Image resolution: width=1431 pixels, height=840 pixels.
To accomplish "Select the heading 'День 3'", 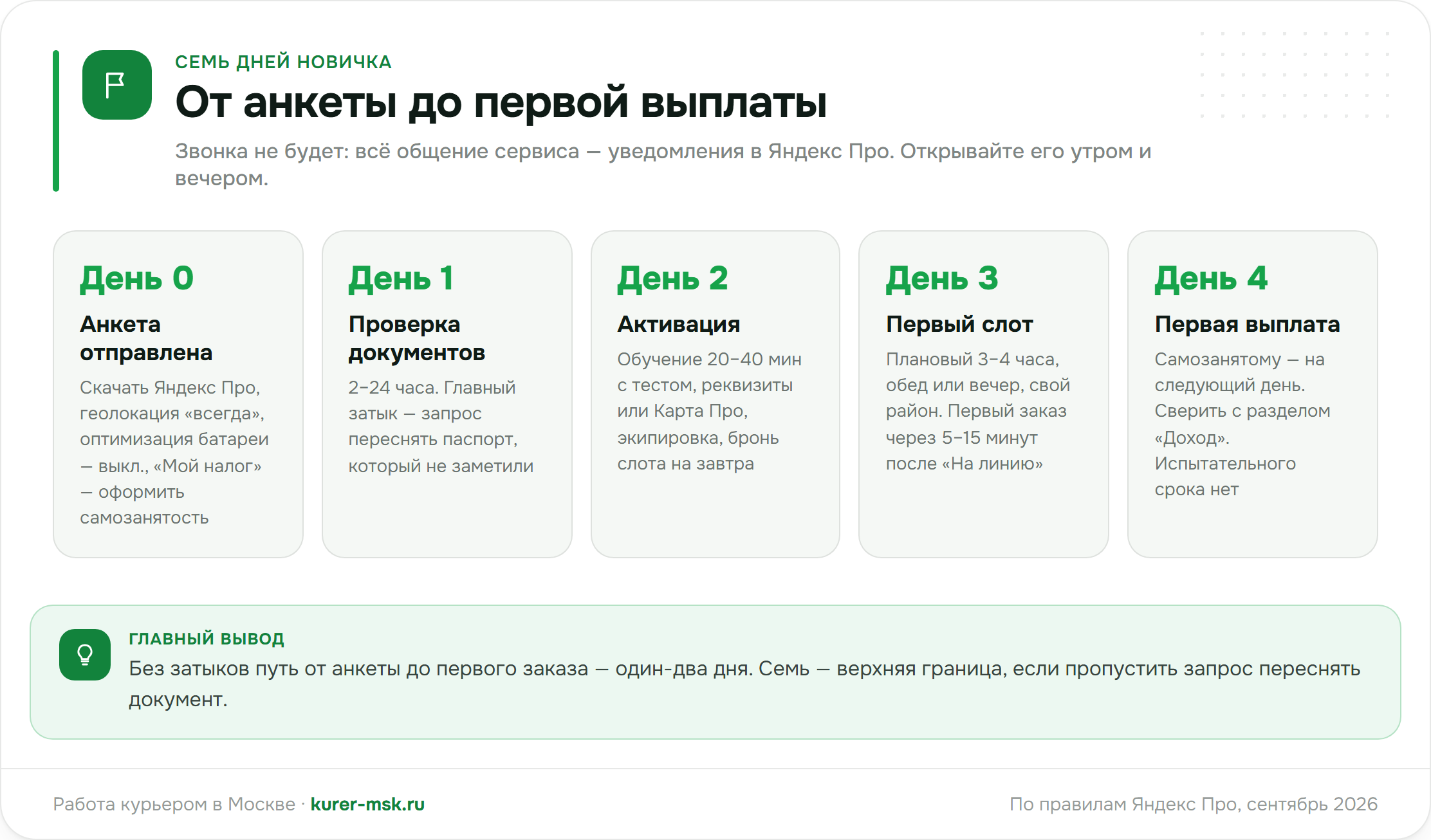I will click(942, 278).
